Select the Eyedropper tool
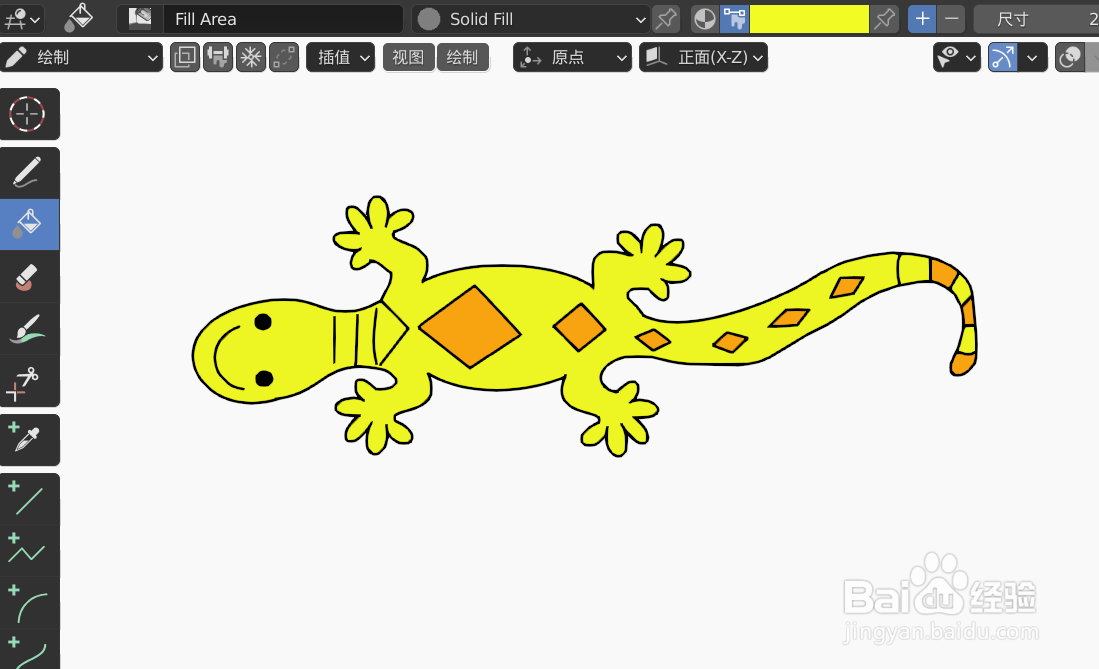Viewport: 1099px width, 669px height. click(29, 440)
